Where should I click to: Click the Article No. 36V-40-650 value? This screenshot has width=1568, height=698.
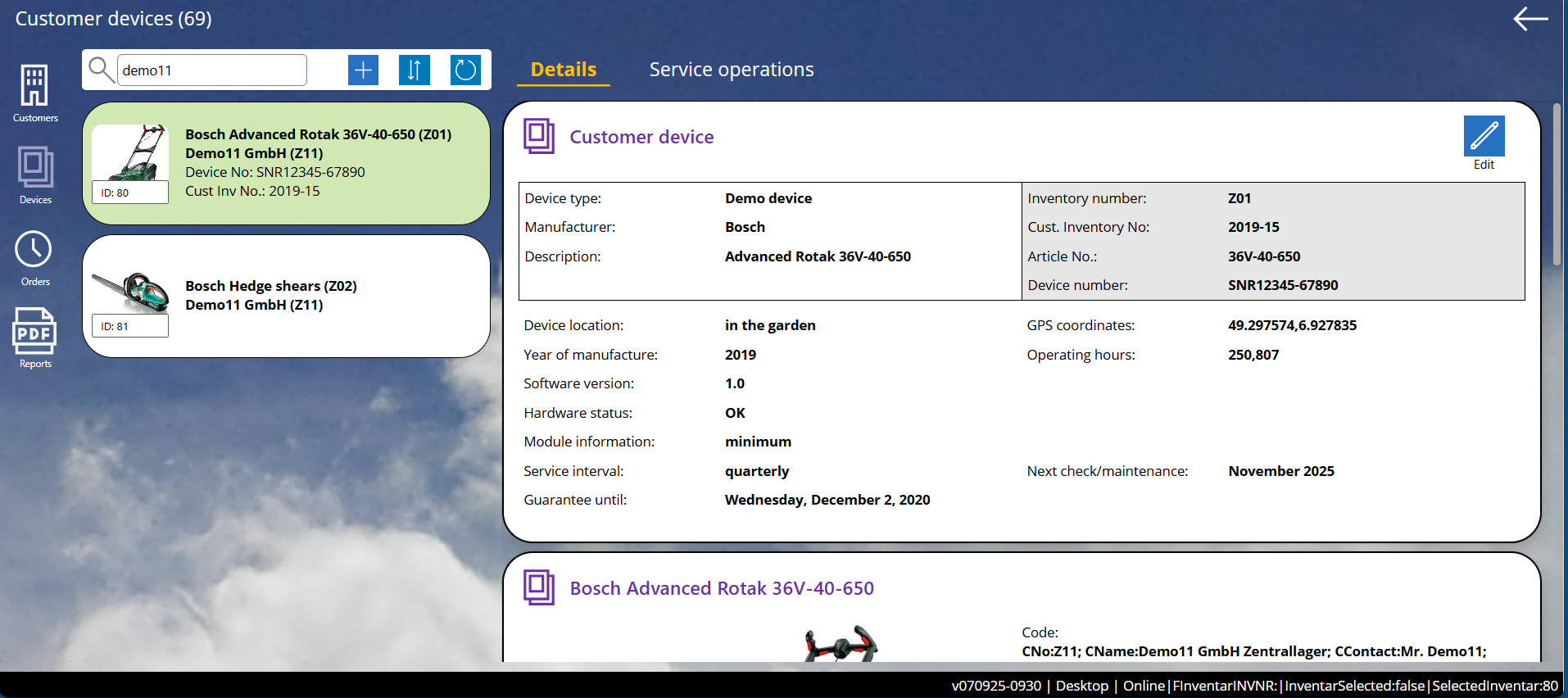click(x=1264, y=256)
